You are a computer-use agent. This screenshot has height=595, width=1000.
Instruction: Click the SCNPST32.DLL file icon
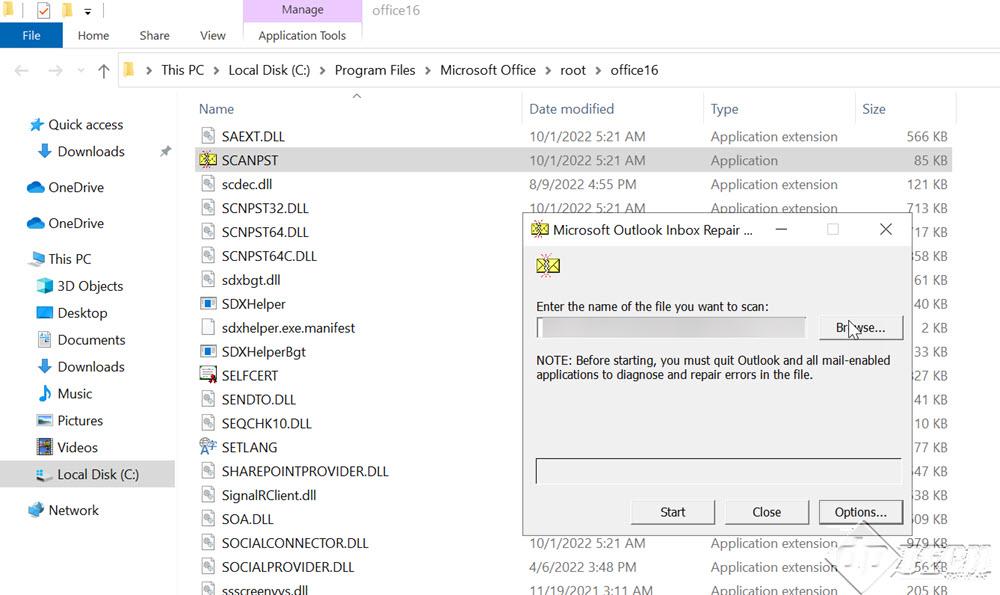(x=208, y=208)
